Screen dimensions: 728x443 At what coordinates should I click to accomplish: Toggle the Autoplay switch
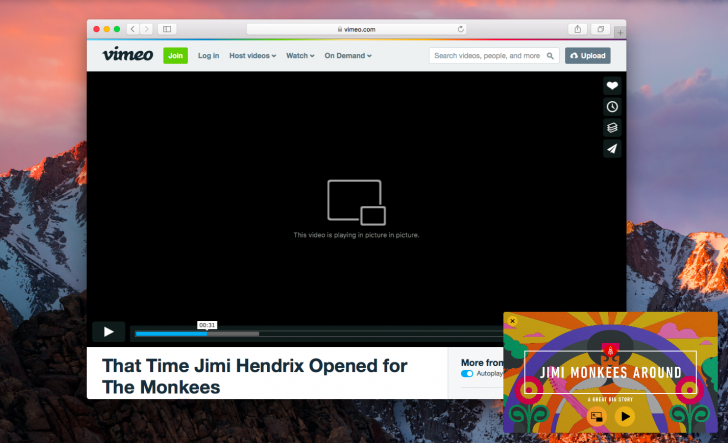pos(467,373)
